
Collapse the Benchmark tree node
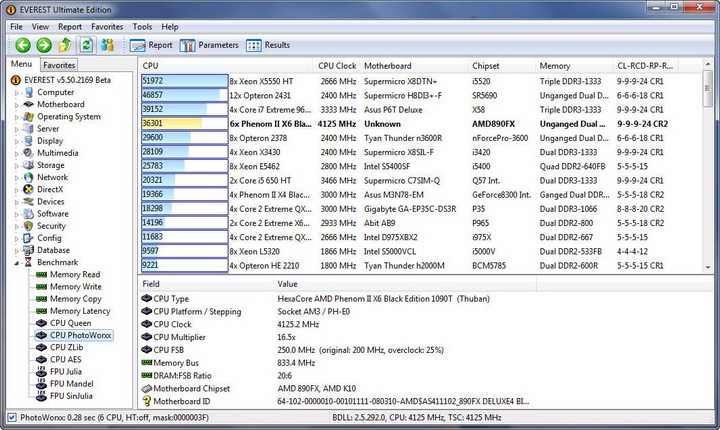click(x=17, y=263)
